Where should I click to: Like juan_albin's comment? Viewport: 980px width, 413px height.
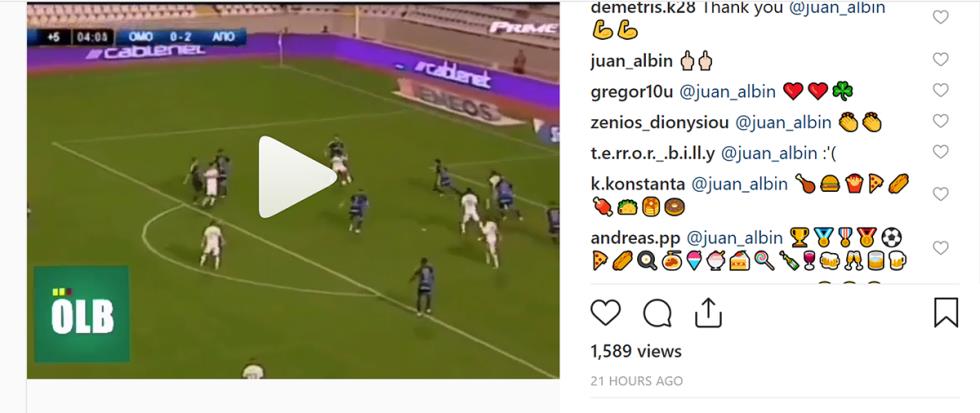click(x=941, y=59)
